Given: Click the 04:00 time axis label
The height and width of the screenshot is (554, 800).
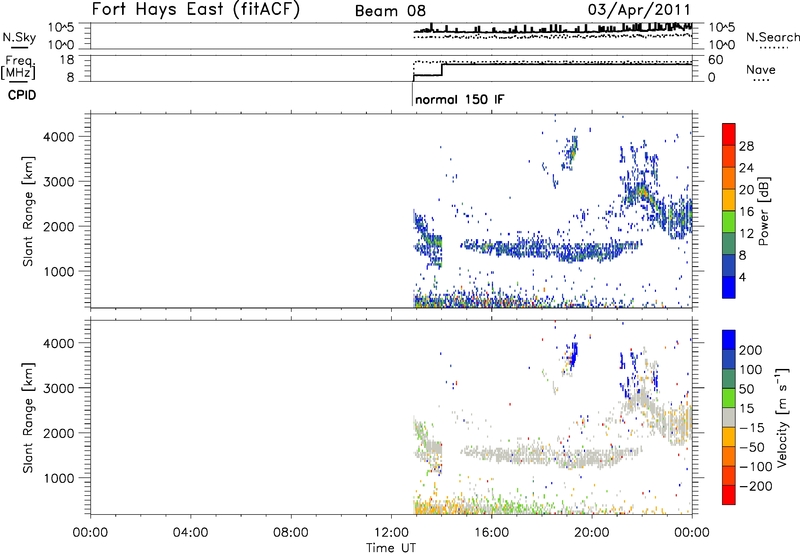Looking at the screenshot, I should point(191,533).
